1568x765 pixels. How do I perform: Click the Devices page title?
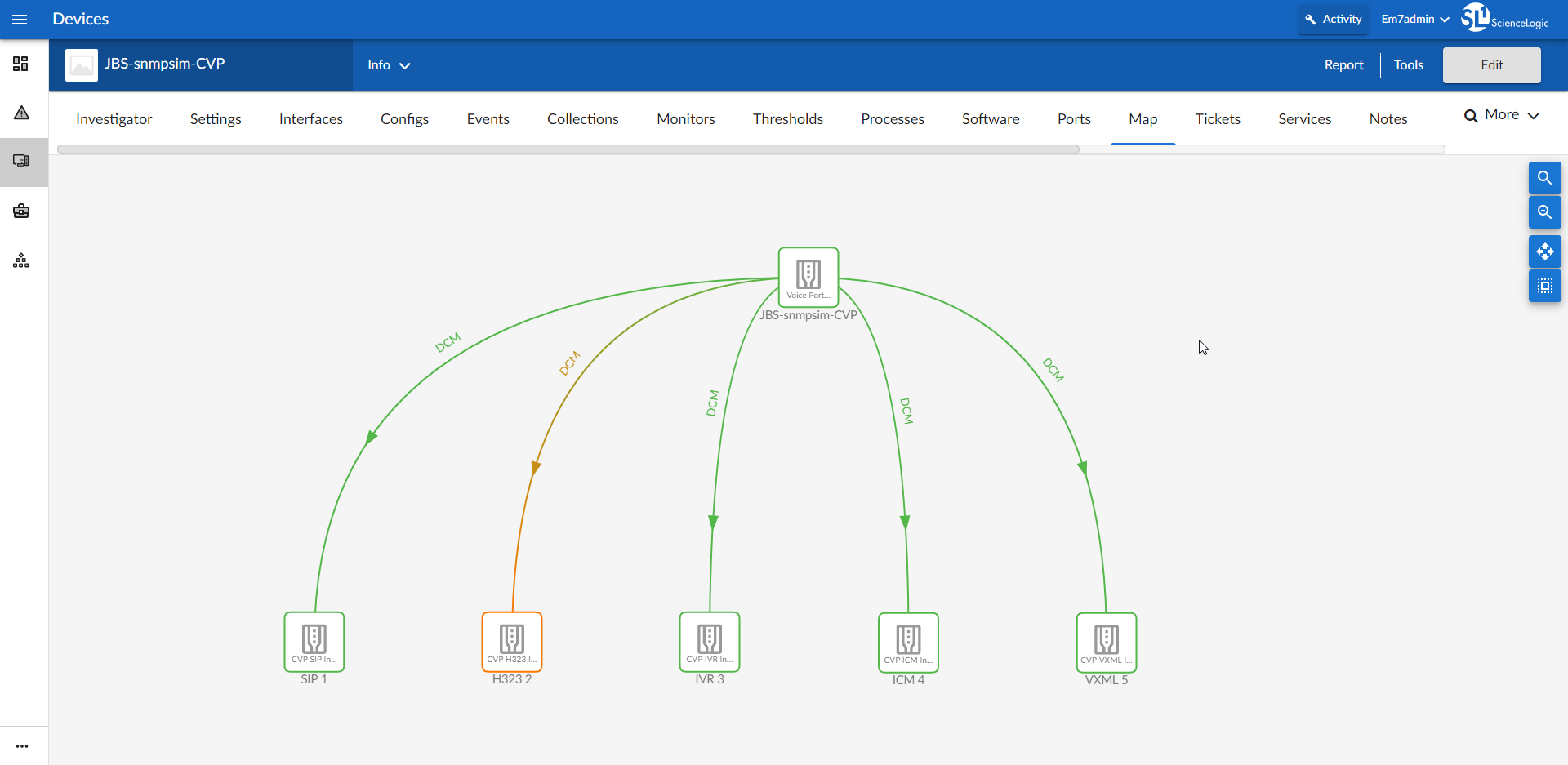(80, 19)
